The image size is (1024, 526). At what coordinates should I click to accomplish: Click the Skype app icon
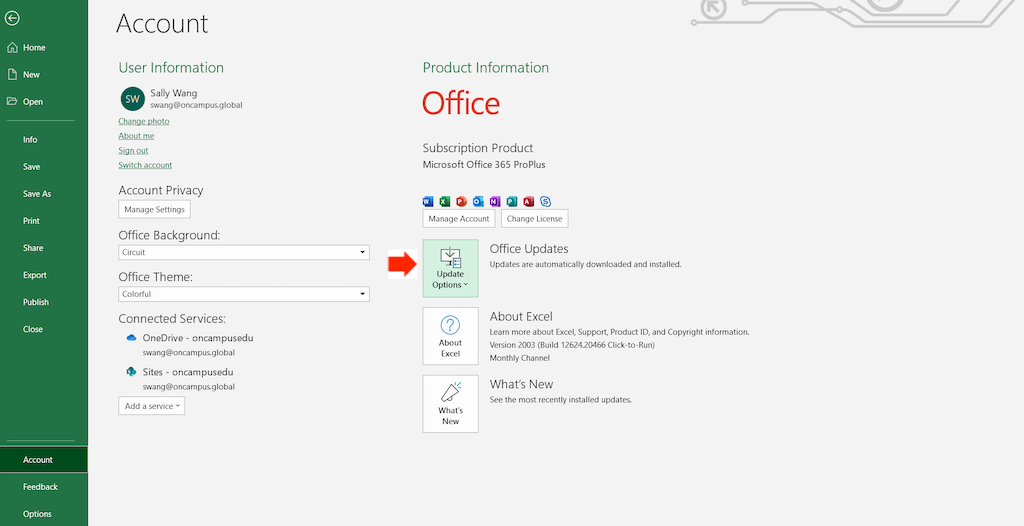tap(545, 201)
